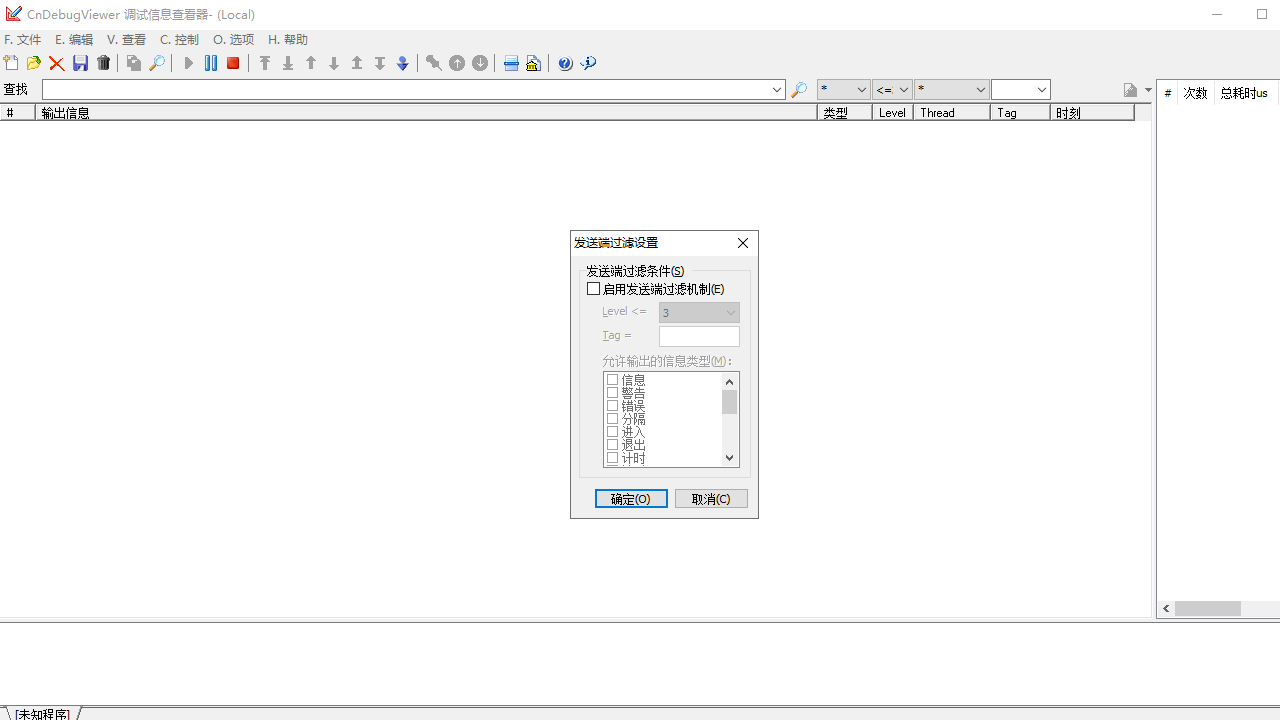Viewport: 1280px width, 720px height.
Task: Click into the 查找 search text field
Action: 406,90
